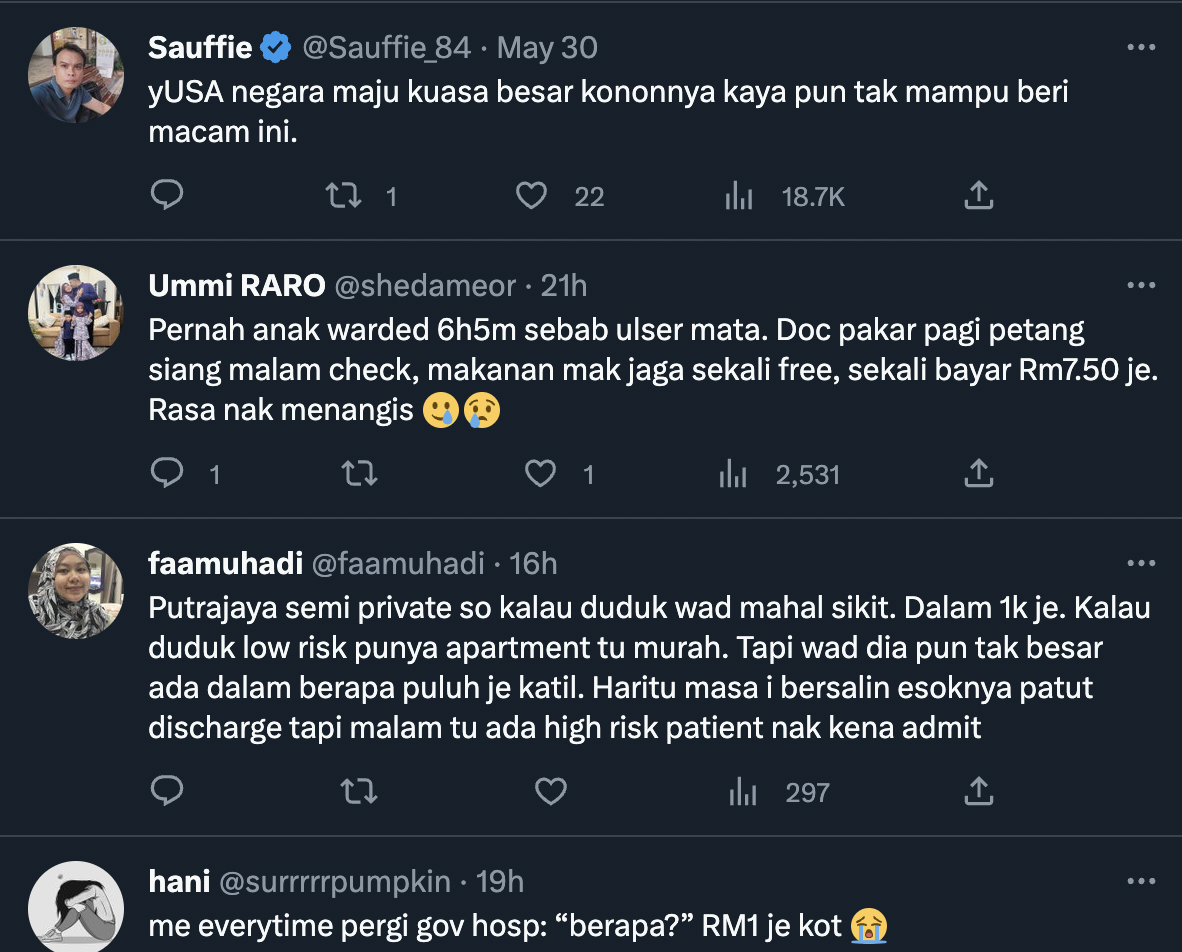Viewport: 1182px width, 952px height.
Task: Open more options on Sauffie's tweet
Action: (x=1141, y=47)
